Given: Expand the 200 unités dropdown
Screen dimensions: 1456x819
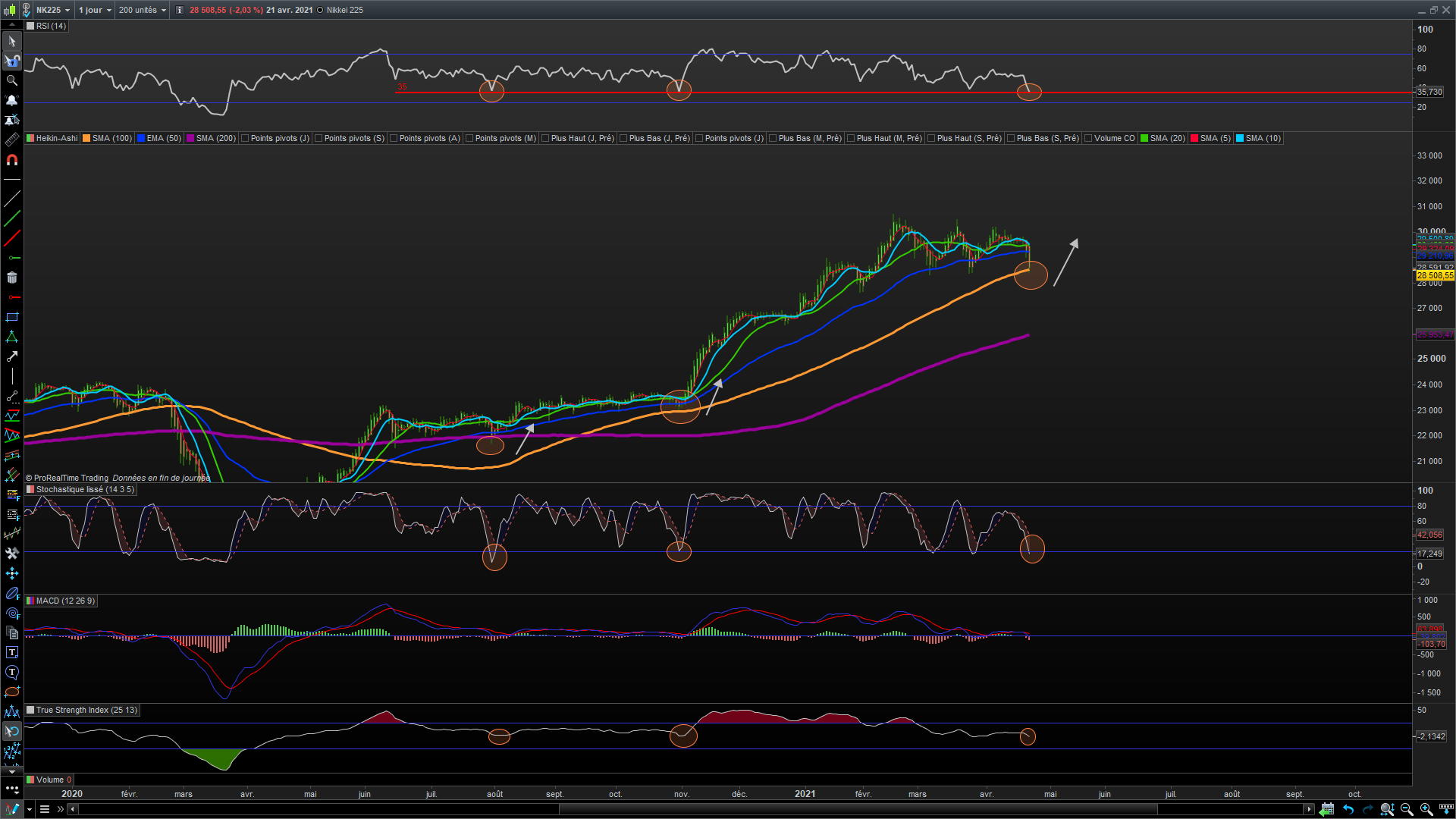Looking at the screenshot, I should click(x=142, y=10).
